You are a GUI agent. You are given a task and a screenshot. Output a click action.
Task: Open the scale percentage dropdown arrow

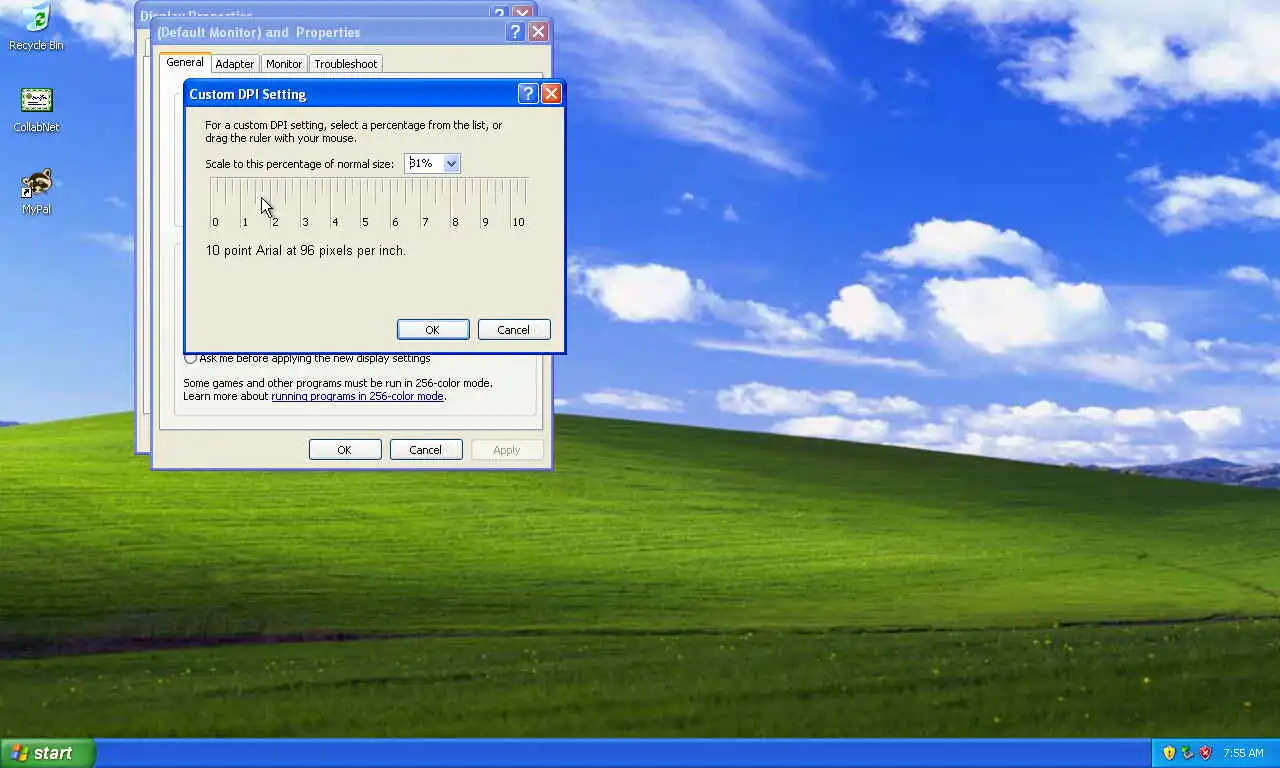(451, 163)
